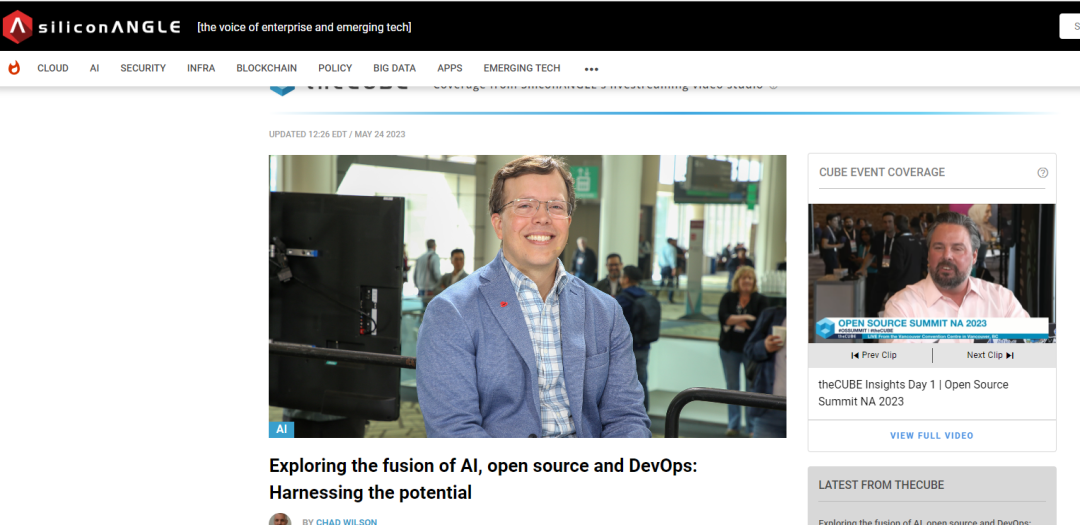Go to Prev Clip
Image resolution: width=1080 pixels, height=525 pixels.
[x=873, y=356]
